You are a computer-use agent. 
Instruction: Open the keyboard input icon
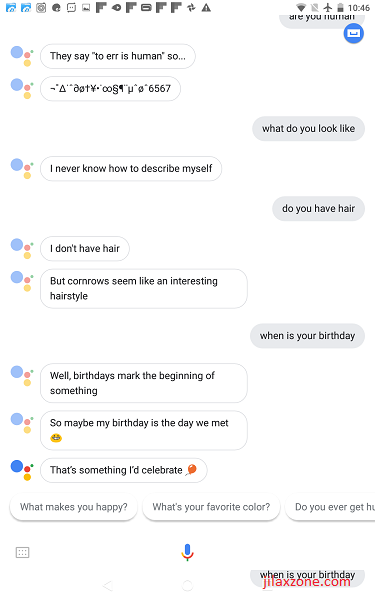(22, 552)
